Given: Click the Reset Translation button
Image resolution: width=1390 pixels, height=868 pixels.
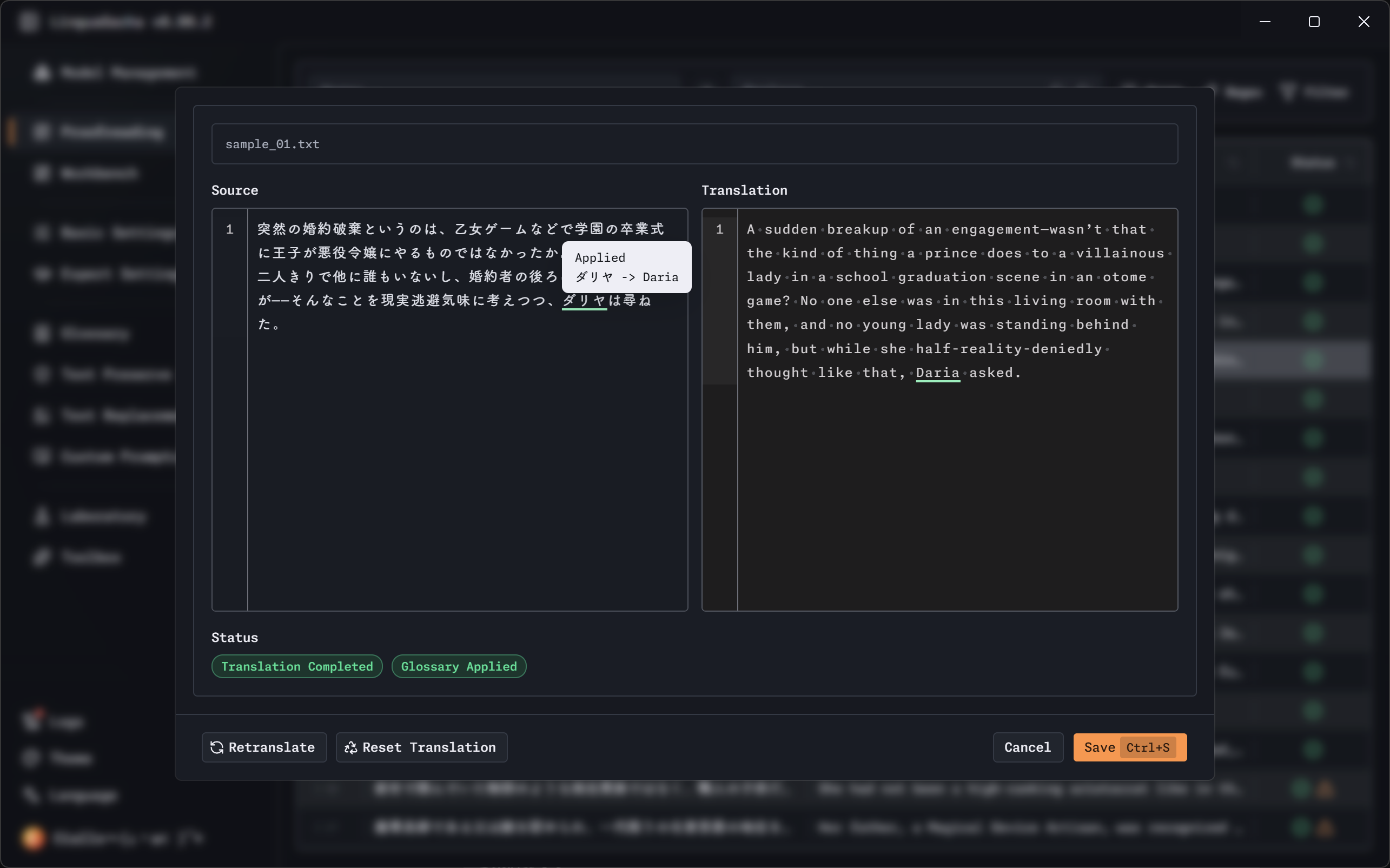Looking at the screenshot, I should pos(421,747).
